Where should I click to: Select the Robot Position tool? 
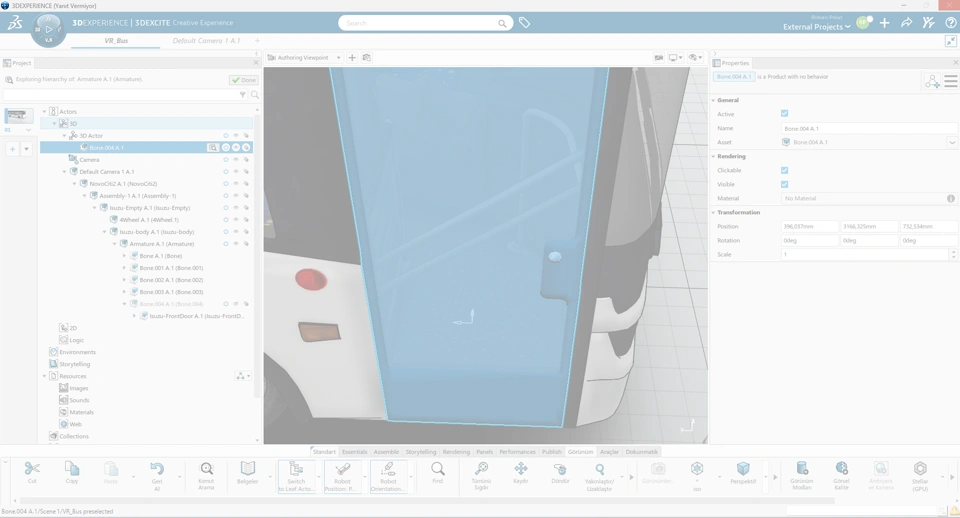pyautogui.click(x=342, y=476)
